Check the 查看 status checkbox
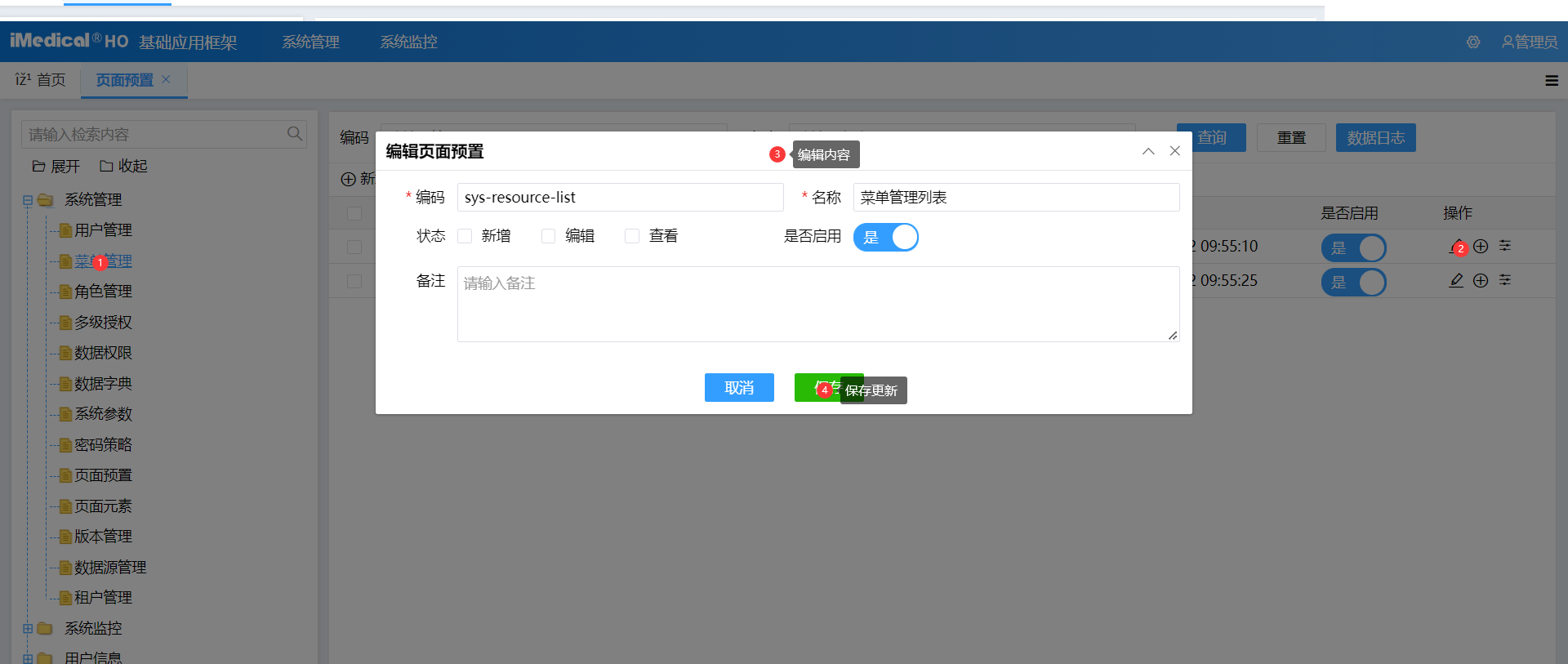 point(631,236)
